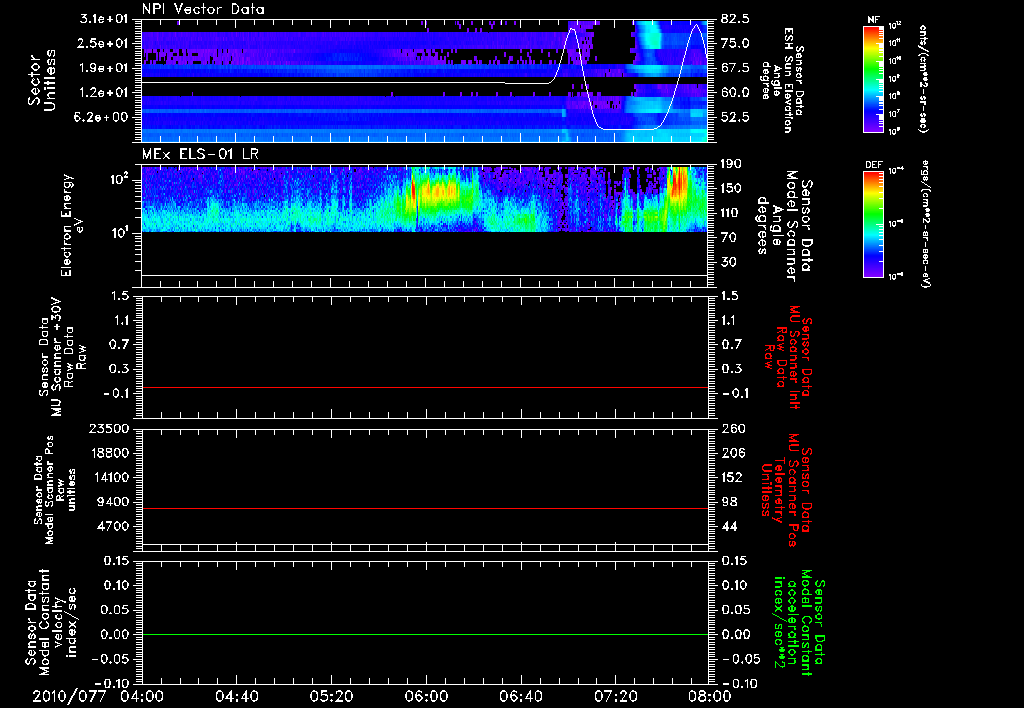The width and height of the screenshot is (1024, 708).
Task: Click the 10¹ electron energy tick label
Action: (119, 233)
